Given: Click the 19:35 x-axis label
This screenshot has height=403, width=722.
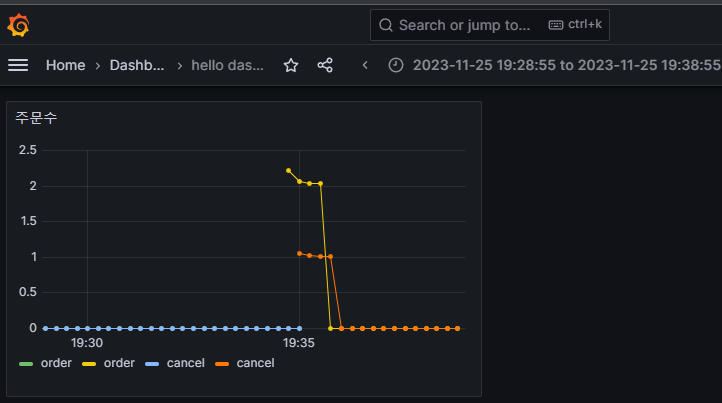Looking at the screenshot, I should (299, 343).
